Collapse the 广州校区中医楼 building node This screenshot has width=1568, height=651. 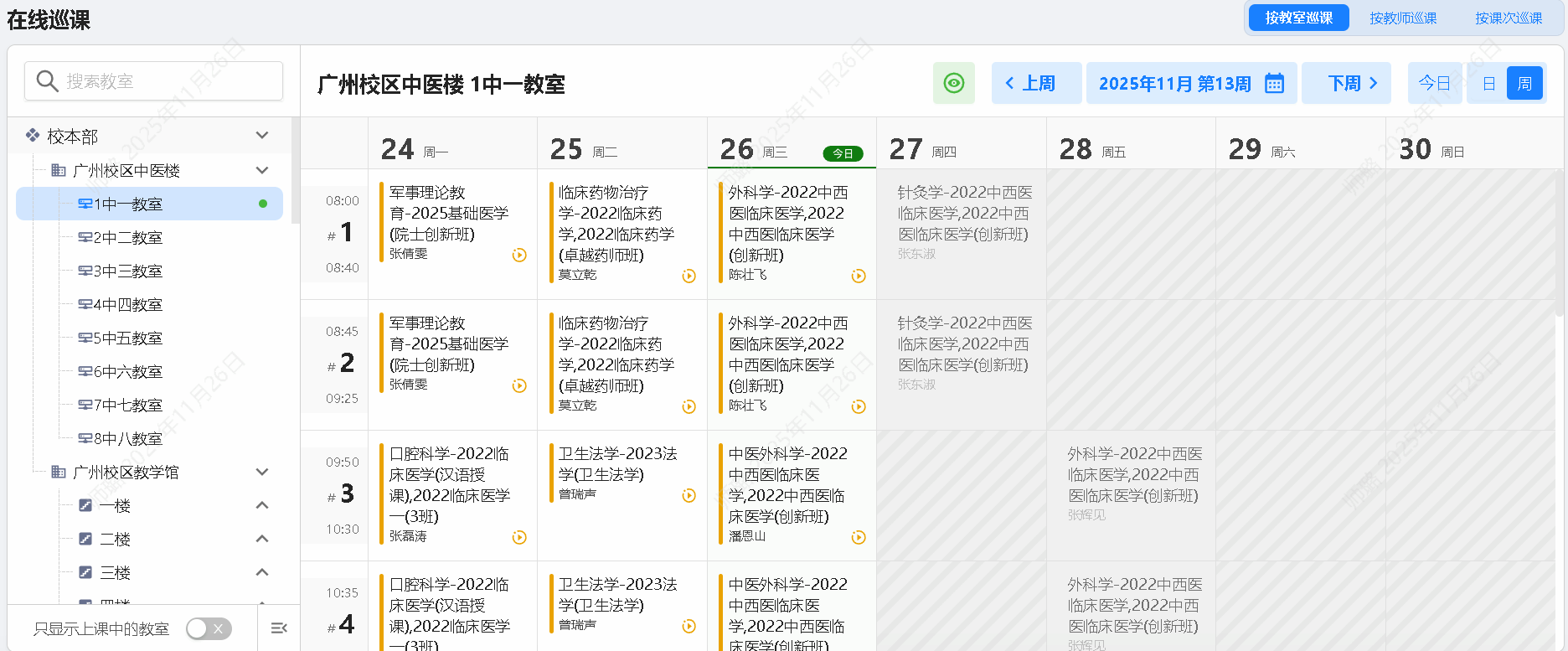pos(262,170)
